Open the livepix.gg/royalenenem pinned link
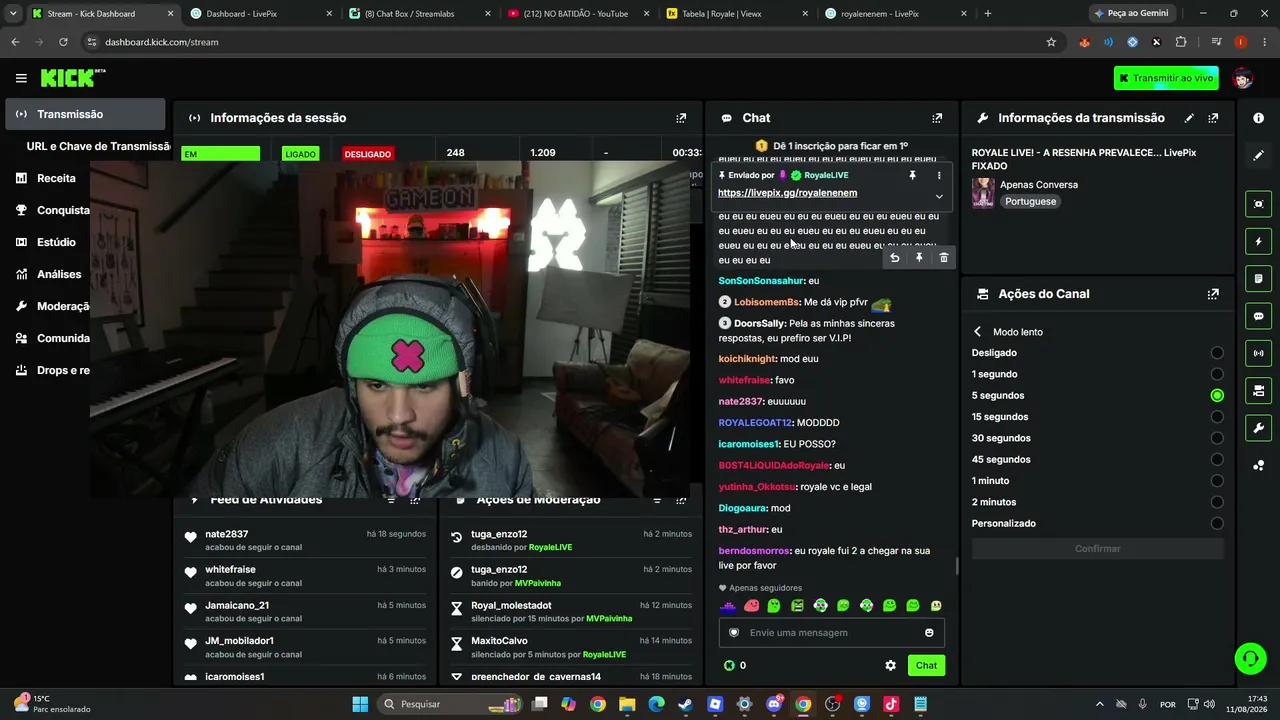The height and width of the screenshot is (720, 1280). (787, 193)
